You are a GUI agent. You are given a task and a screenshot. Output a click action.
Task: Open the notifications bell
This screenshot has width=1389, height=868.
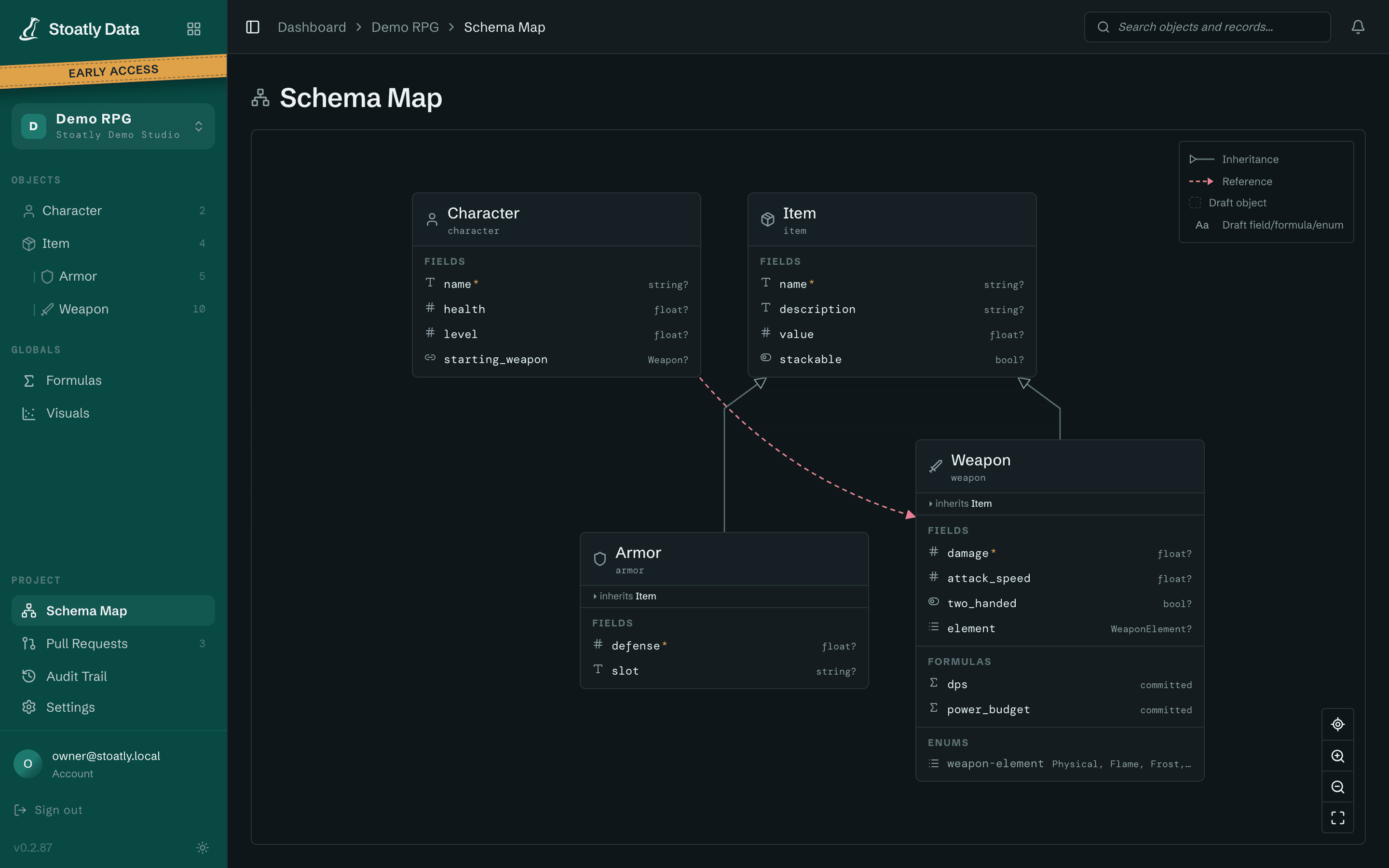(1358, 27)
